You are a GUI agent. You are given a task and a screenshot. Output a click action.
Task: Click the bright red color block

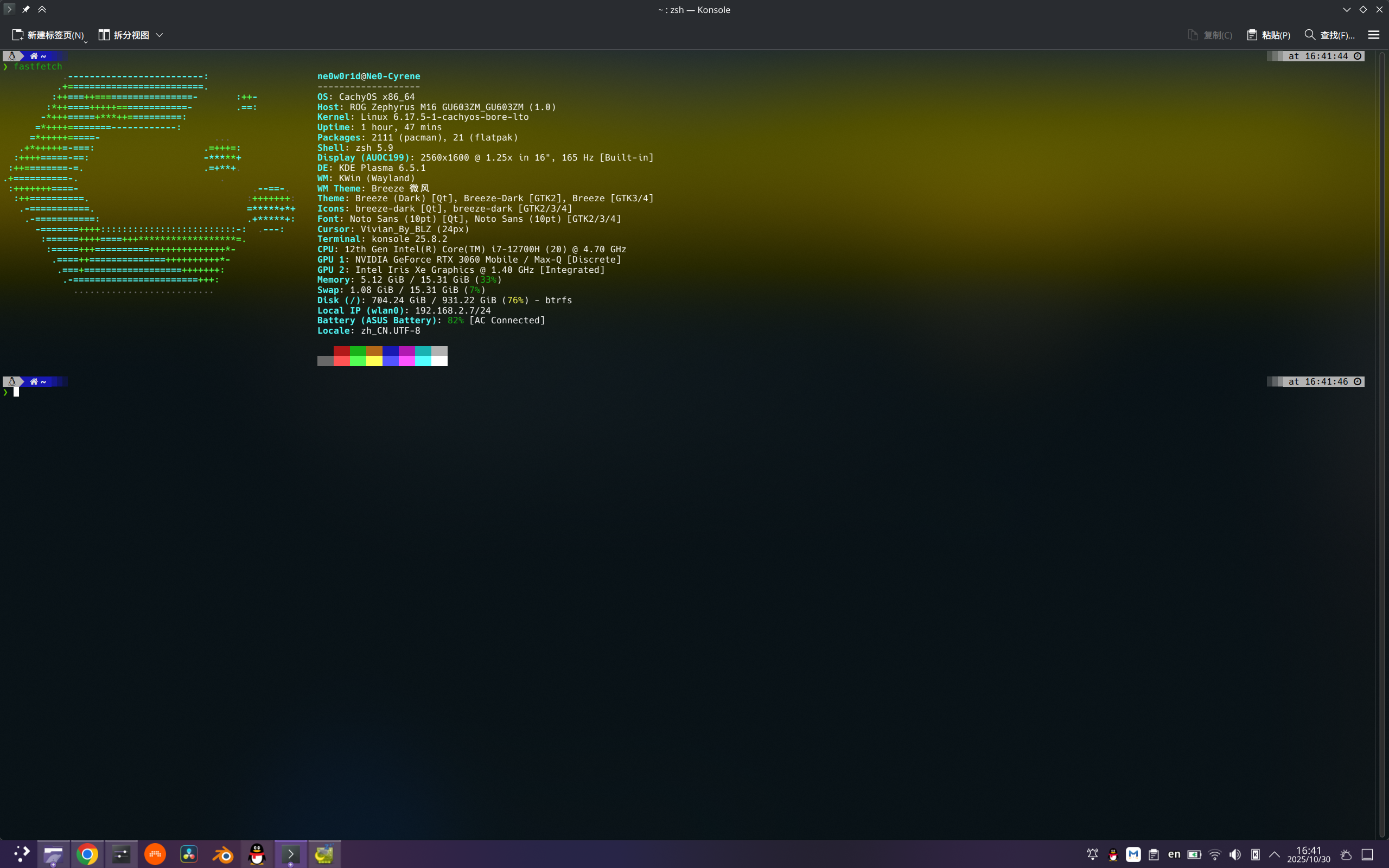click(341, 361)
